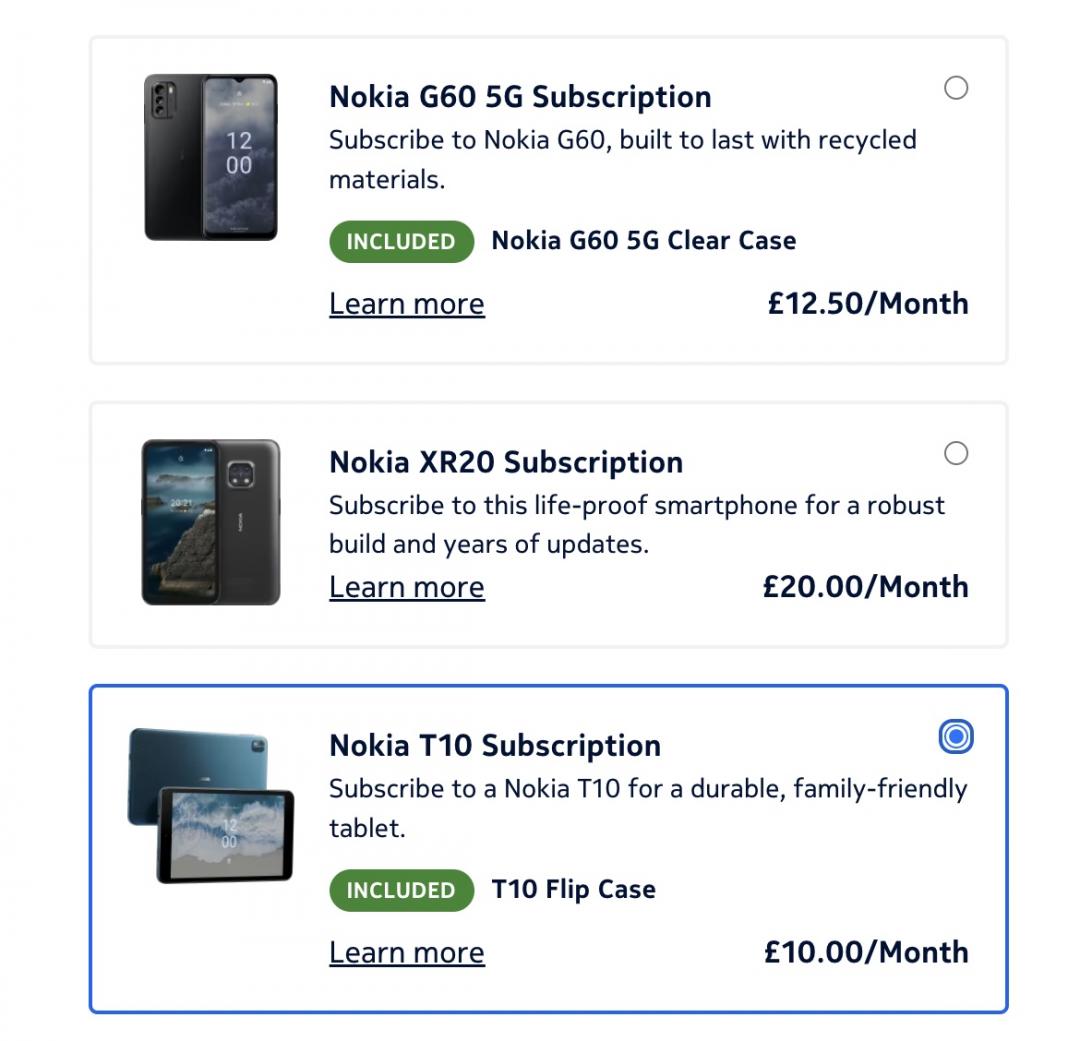Viewport: 1080px width, 1041px height.
Task: Open Learn more for Nokia G60 5G
Action: 406,303
